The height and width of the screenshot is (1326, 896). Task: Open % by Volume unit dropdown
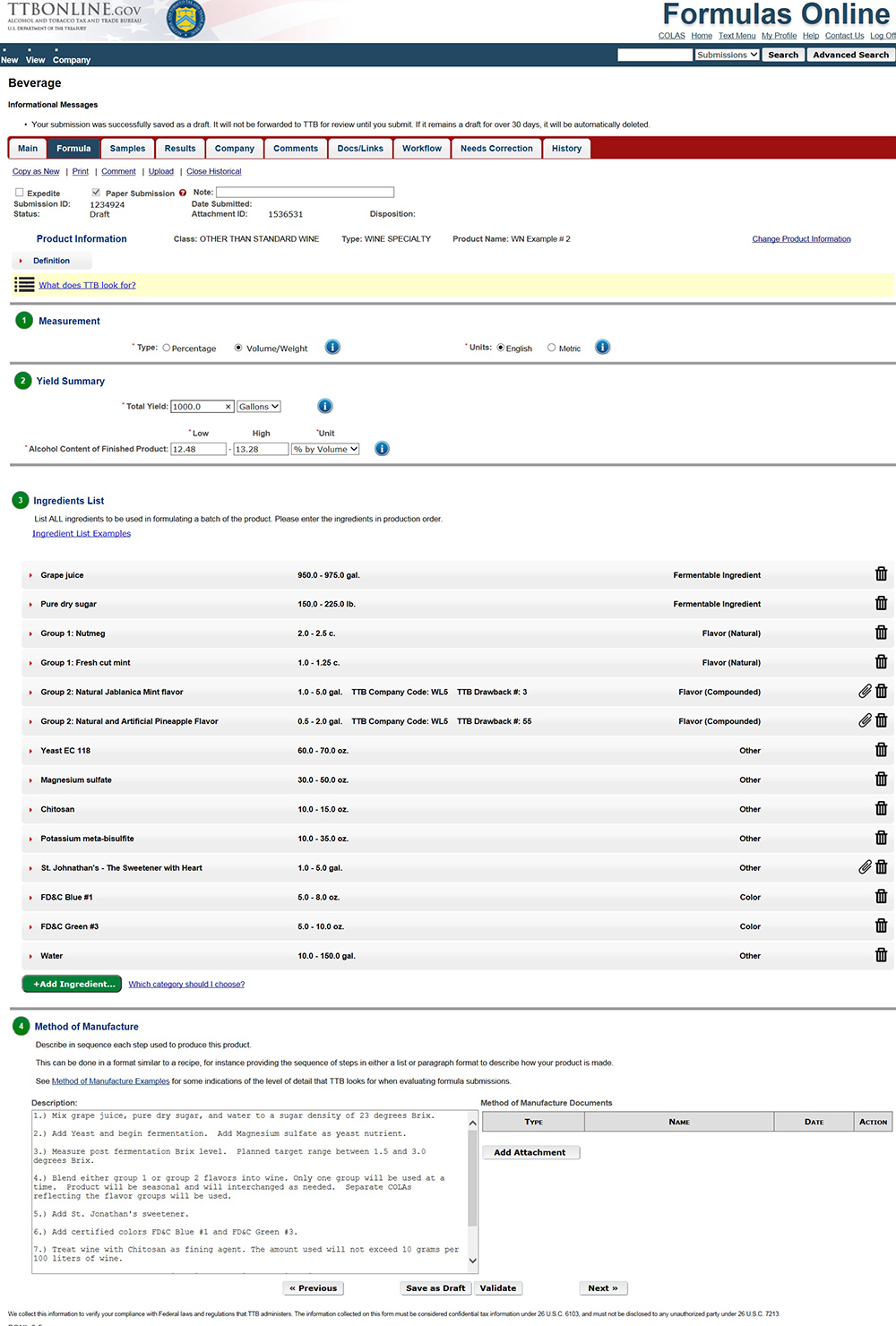point(325,449)
